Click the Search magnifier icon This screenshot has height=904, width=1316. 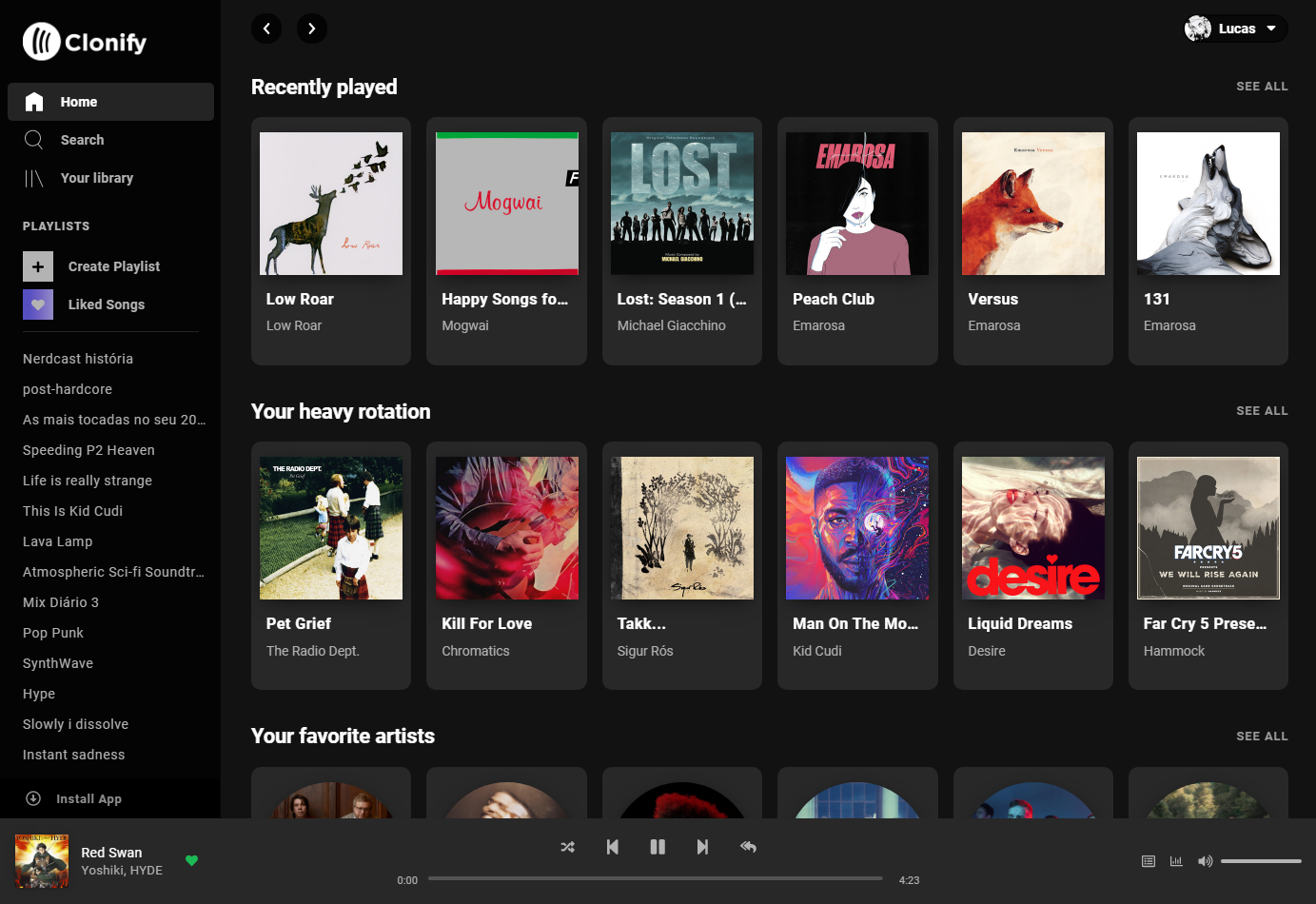pyautogui.click(x=34, y=140)
